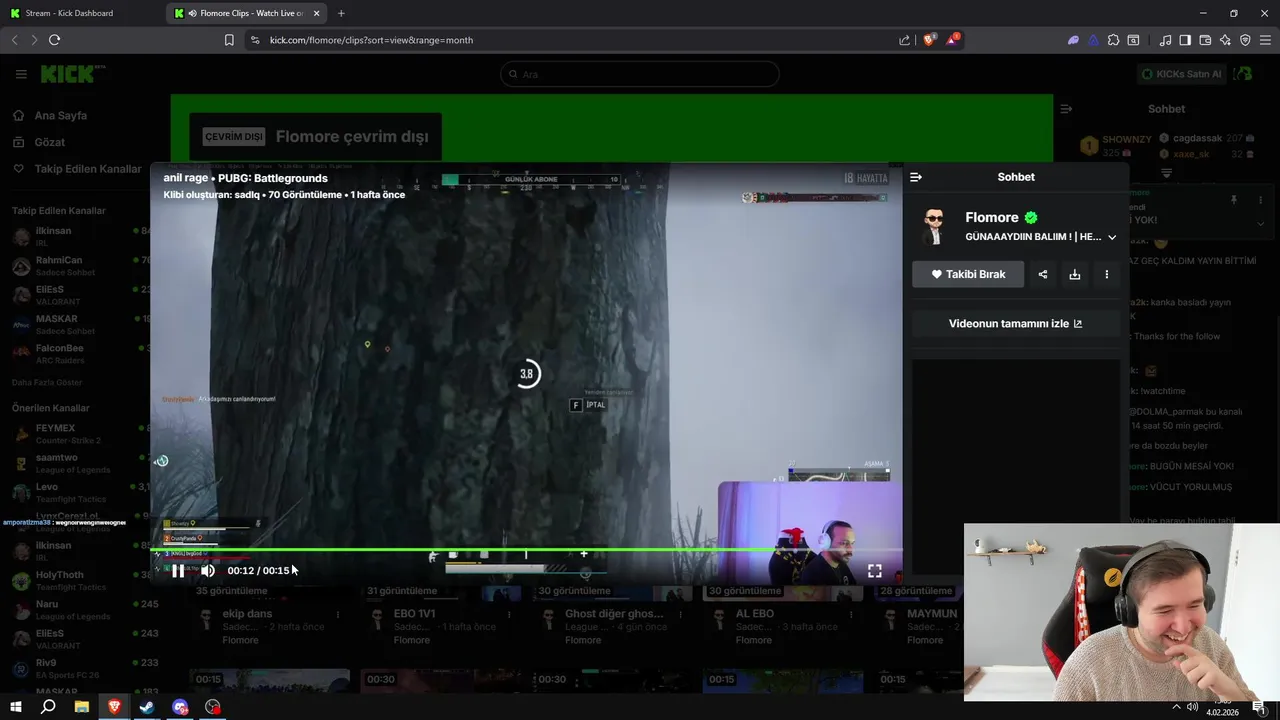Click Flomore avatar in clip panel
Viewport: 1280px width, 720px height.
(935, 226)
